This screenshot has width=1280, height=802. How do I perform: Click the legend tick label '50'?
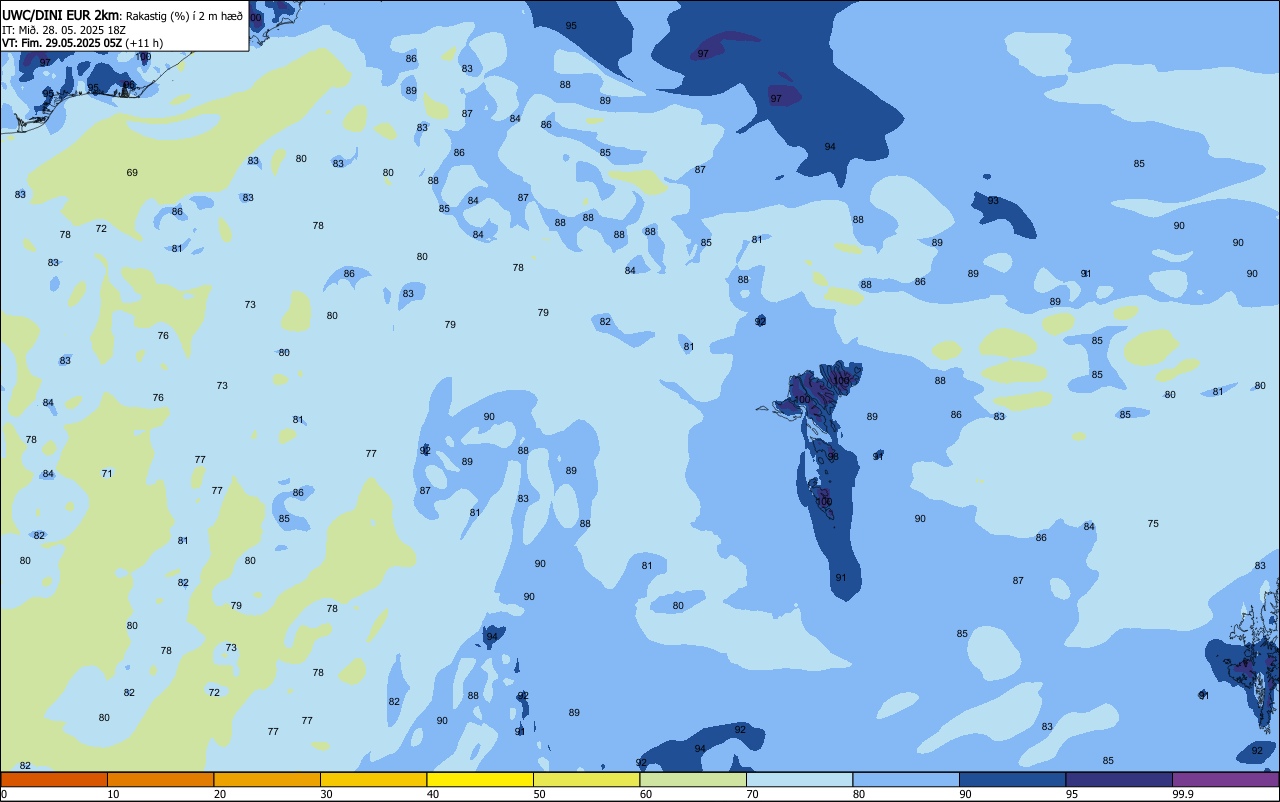point(539,794)
